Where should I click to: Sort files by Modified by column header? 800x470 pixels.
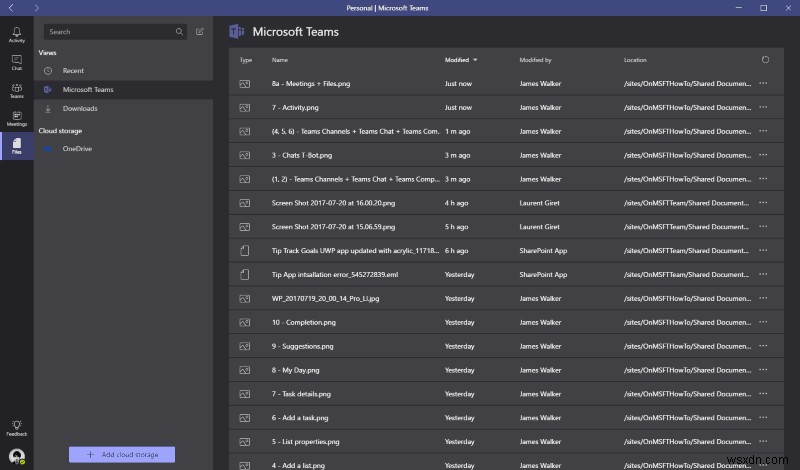tap(535, 60)
